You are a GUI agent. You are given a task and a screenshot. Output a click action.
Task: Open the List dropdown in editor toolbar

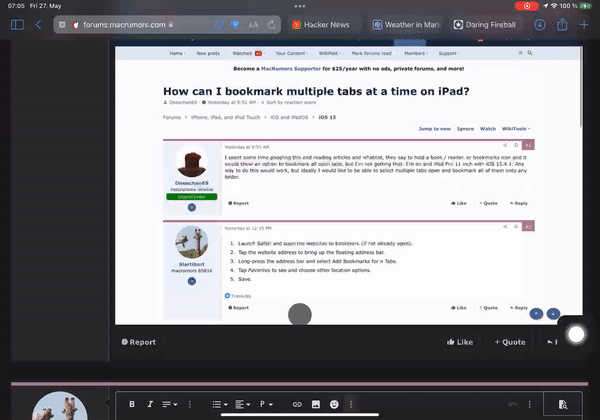[220, 404]
